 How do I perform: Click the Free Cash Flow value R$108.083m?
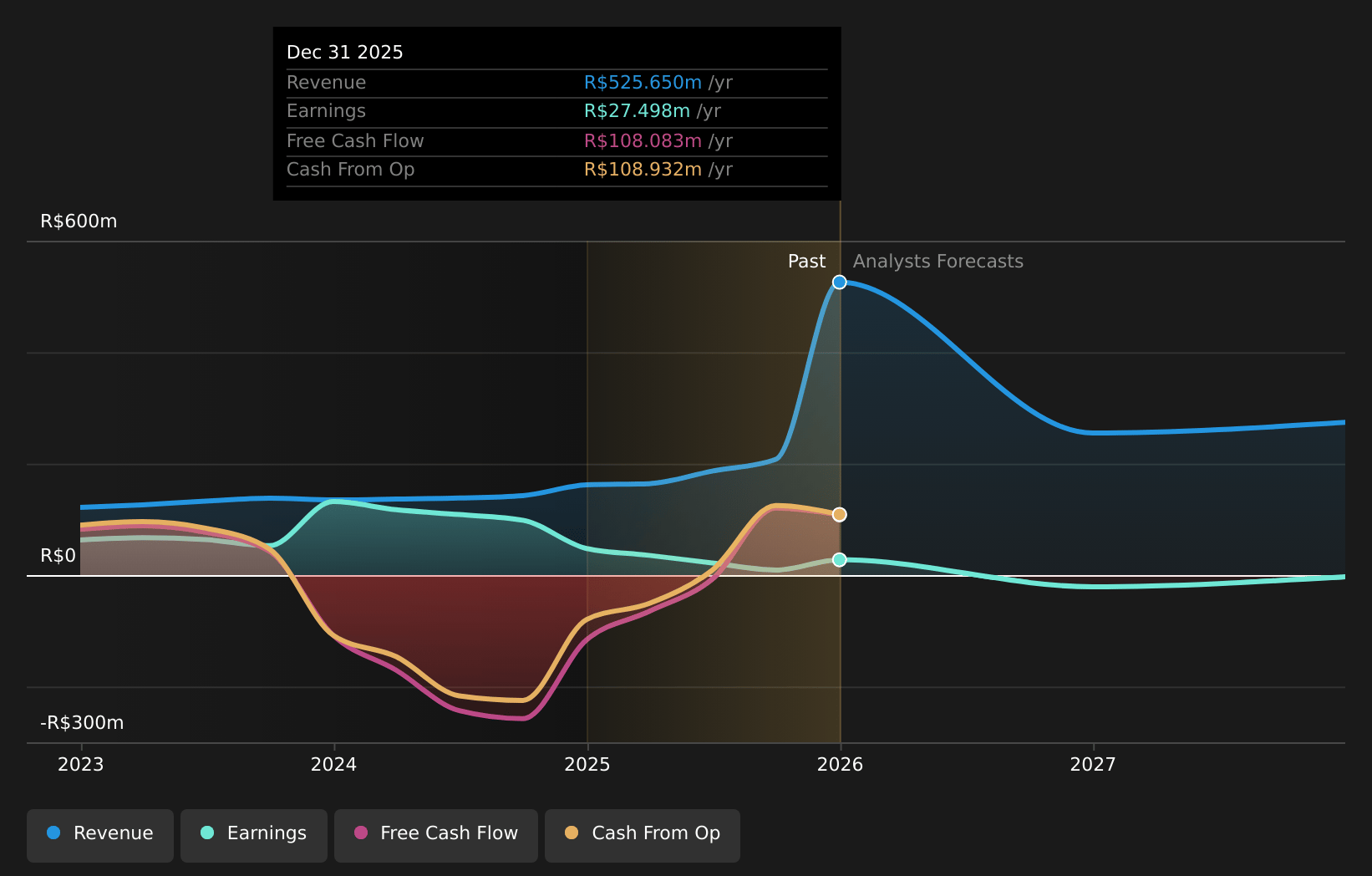643,141
